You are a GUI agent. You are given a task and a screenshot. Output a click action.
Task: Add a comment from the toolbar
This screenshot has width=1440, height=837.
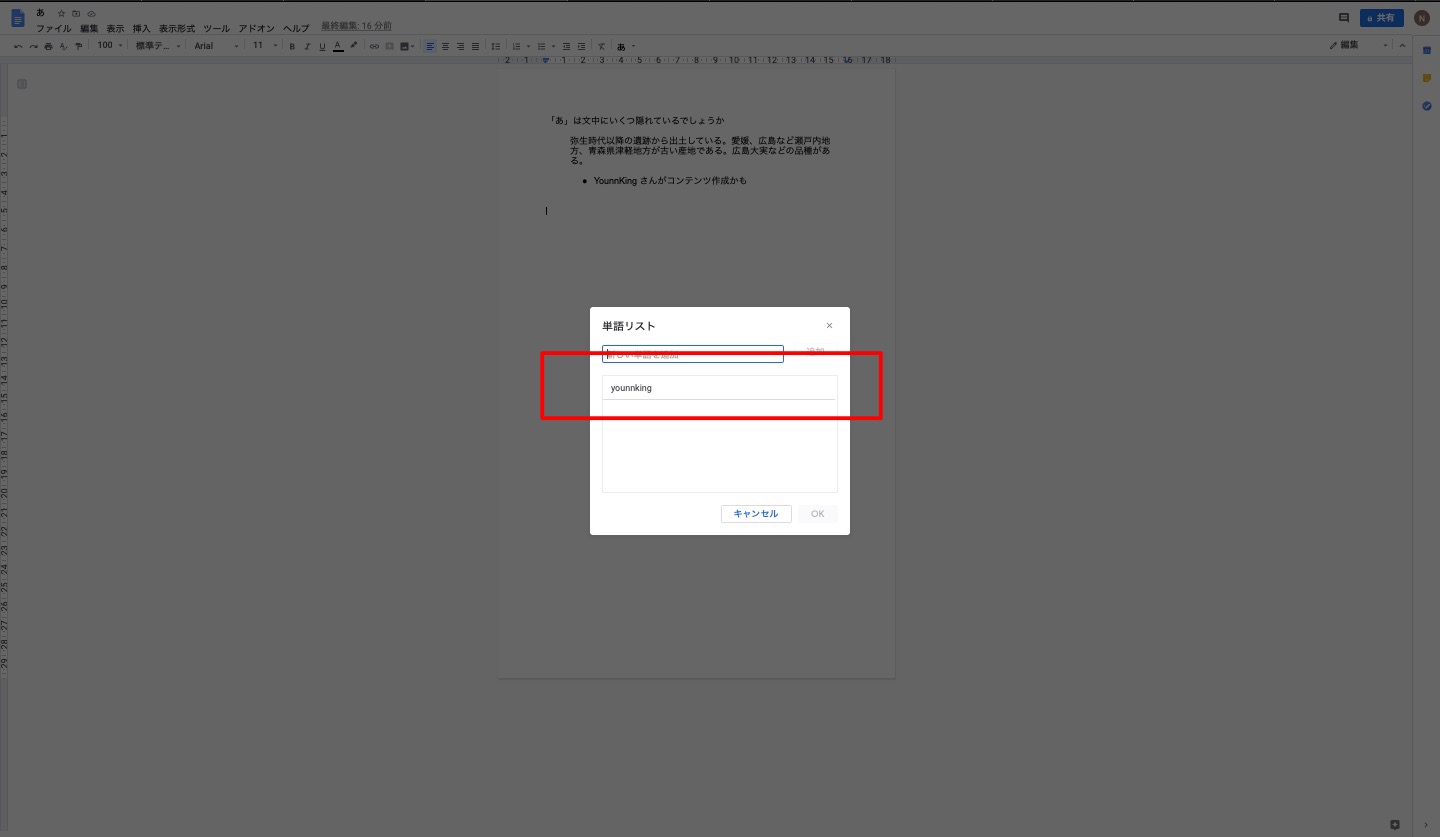[389, 46]
